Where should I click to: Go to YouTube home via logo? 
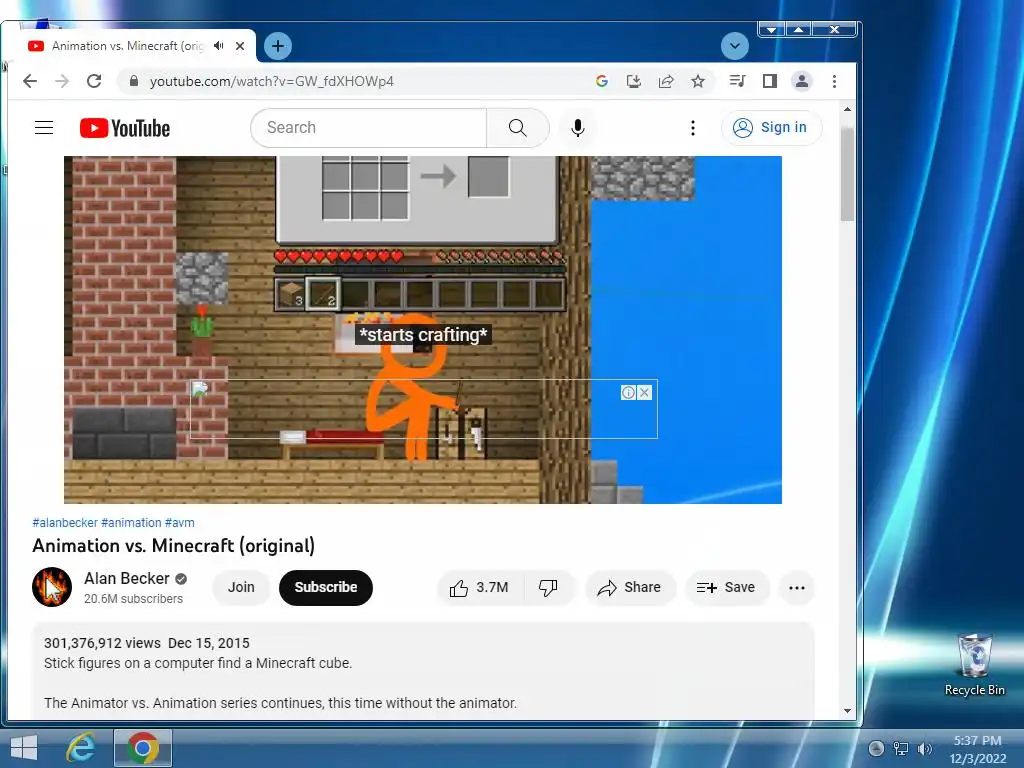click(125, 128)
